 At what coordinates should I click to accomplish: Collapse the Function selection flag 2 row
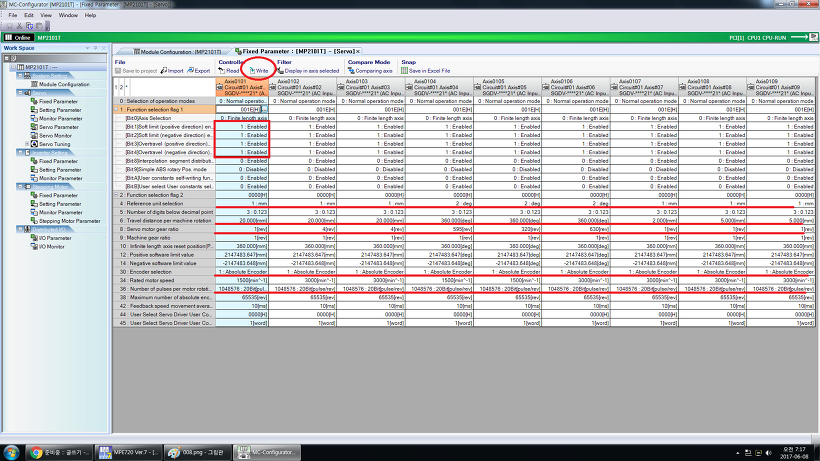click(x=117, y=195)
